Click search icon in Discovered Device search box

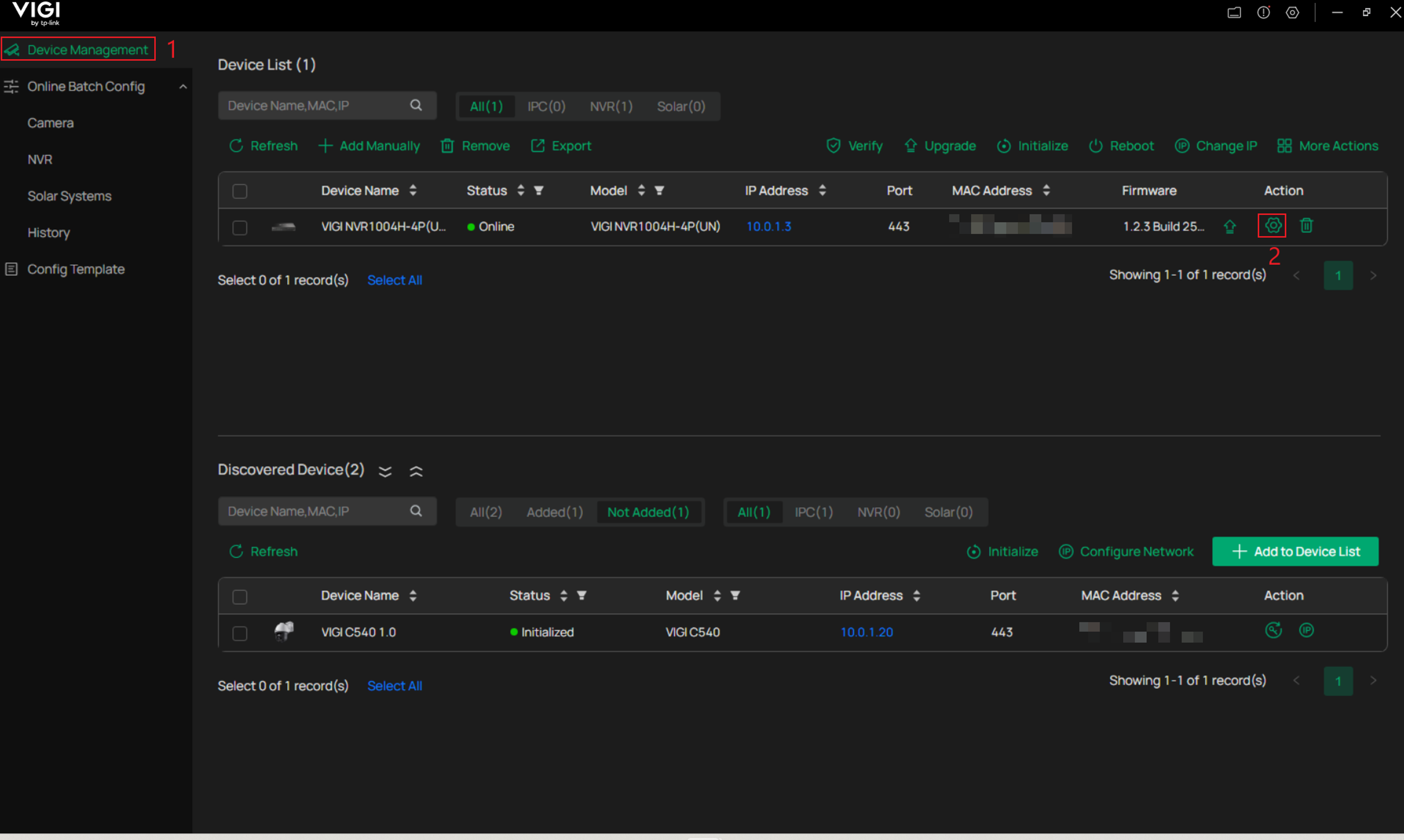(x=416, y=511)
